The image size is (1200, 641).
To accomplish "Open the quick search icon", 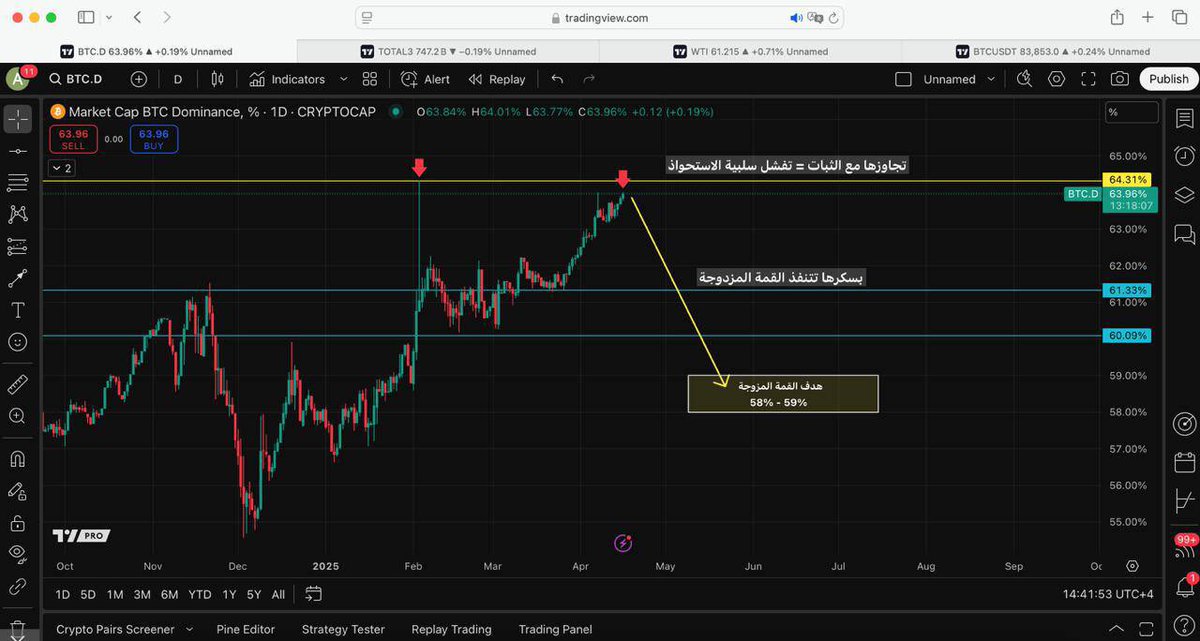I will click(x=1024, y=79).
